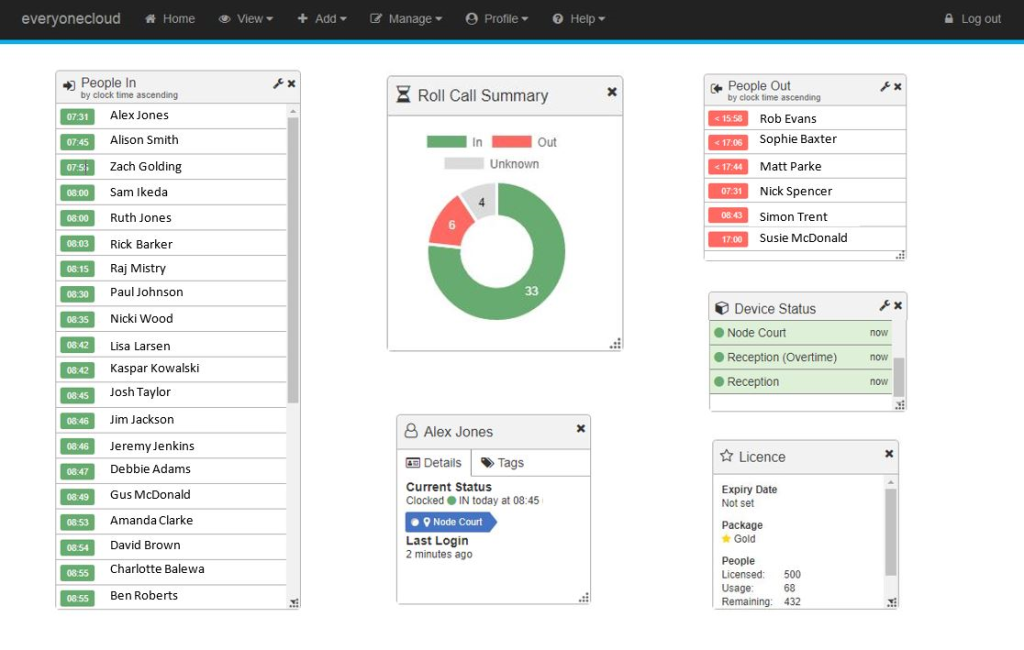Close the Alex Jones widget
Image resolution: width=1024 pixels, height=650 pixels.
click(x=581, y=428)
